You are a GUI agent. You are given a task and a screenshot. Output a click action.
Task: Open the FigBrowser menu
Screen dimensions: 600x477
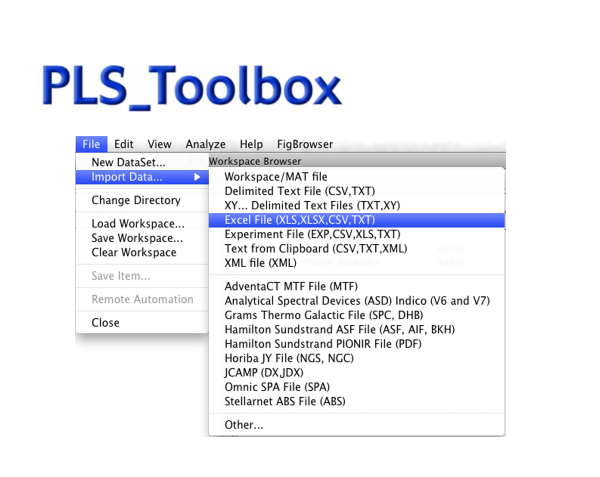tap(305, 144)
